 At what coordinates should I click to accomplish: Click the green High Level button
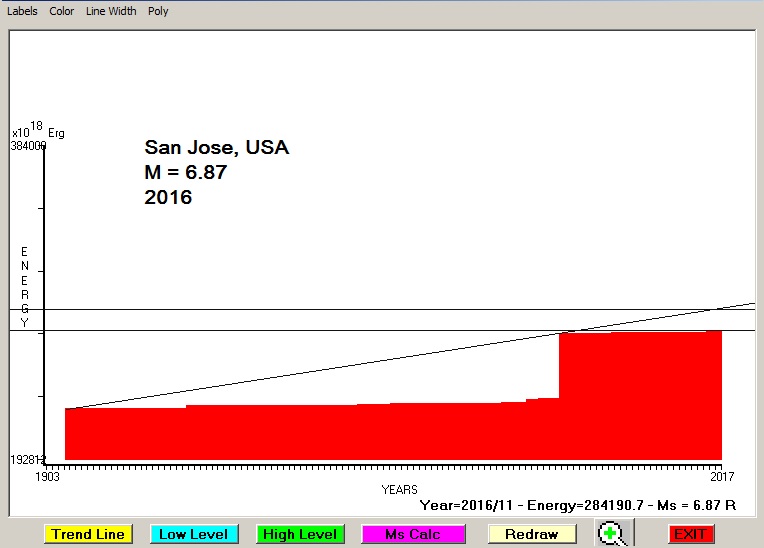299,534
